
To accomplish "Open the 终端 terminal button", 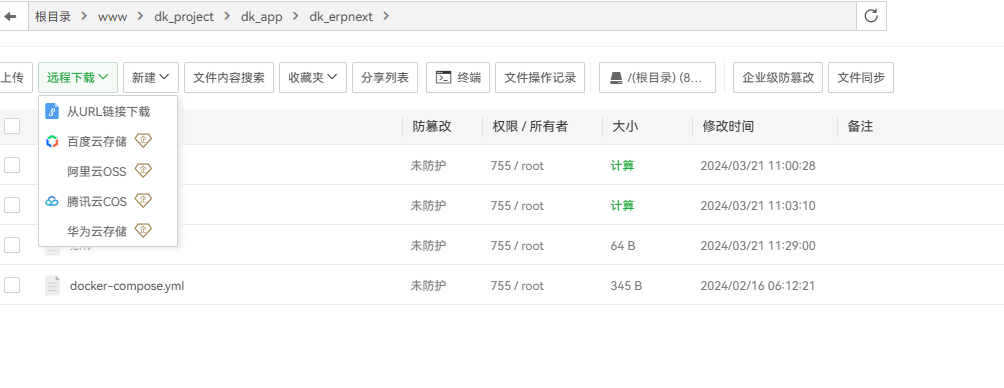I will [x=458, y=77].
